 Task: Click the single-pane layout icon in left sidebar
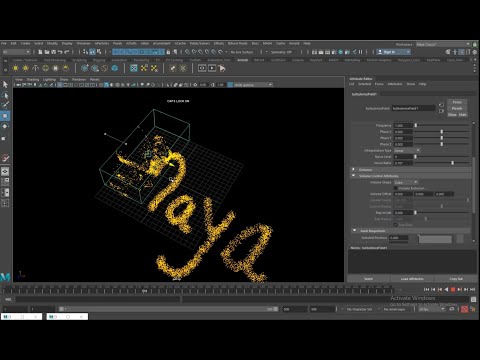[x=5, y=171]
